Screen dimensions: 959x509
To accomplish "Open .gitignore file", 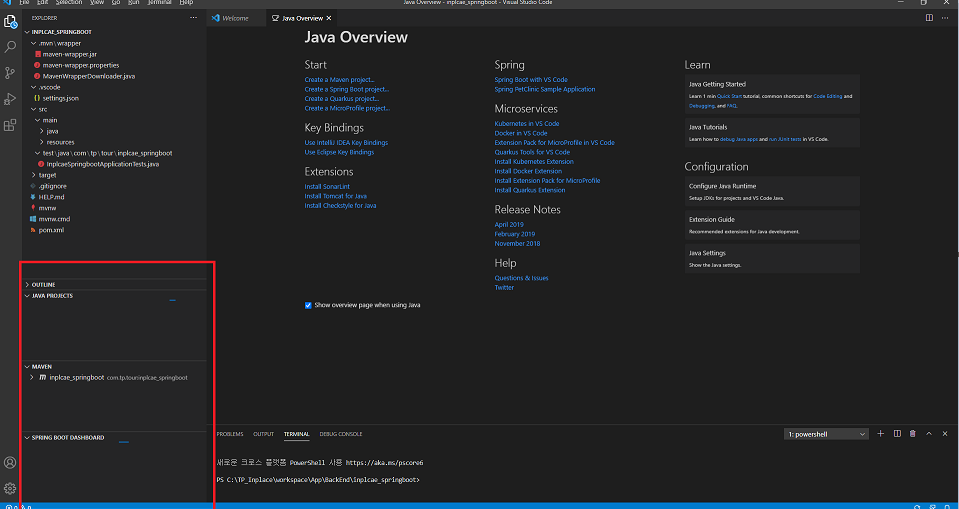I will pyautogui.click(x=53, y=186).
